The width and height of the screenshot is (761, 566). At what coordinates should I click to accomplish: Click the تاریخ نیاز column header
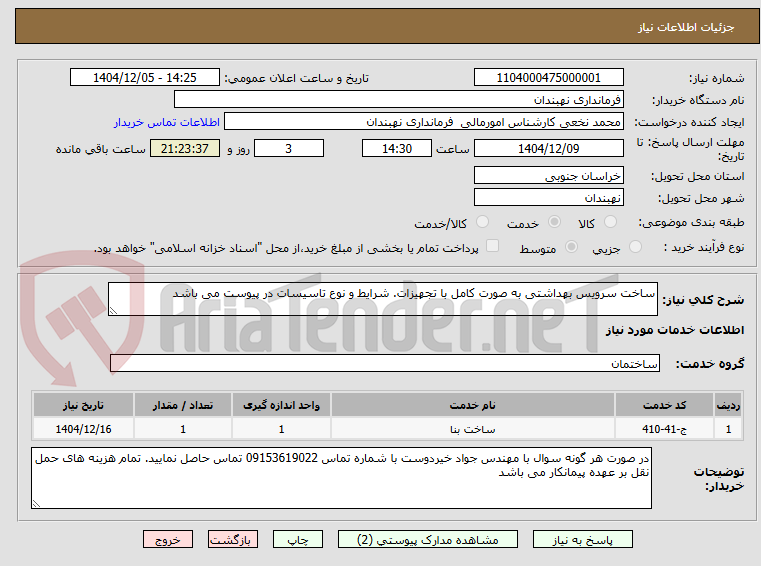click(x=83, y=405)
